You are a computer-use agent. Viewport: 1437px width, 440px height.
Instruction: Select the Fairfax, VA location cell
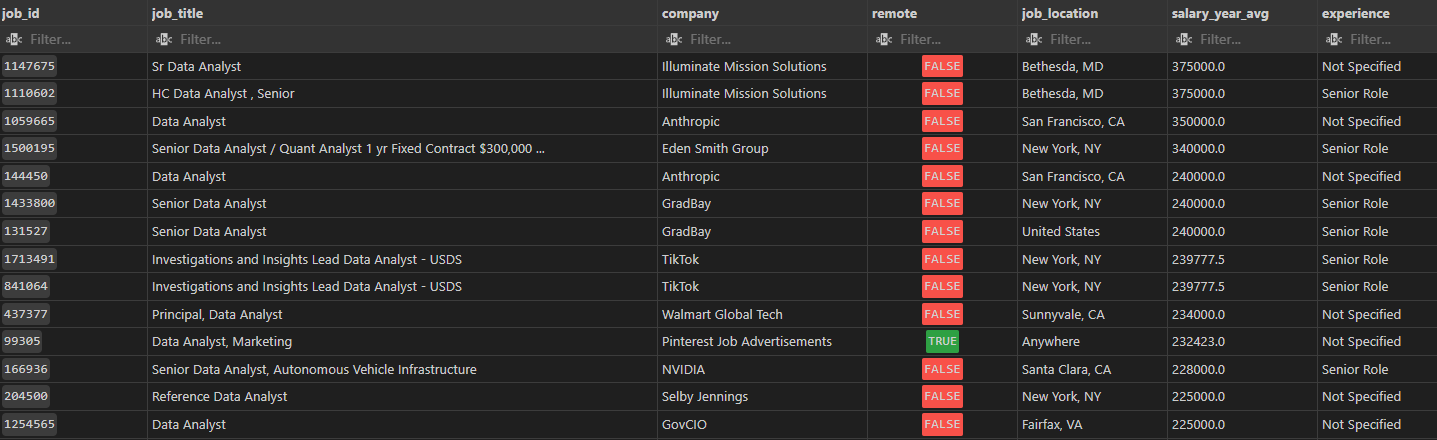click(1054, 424)
